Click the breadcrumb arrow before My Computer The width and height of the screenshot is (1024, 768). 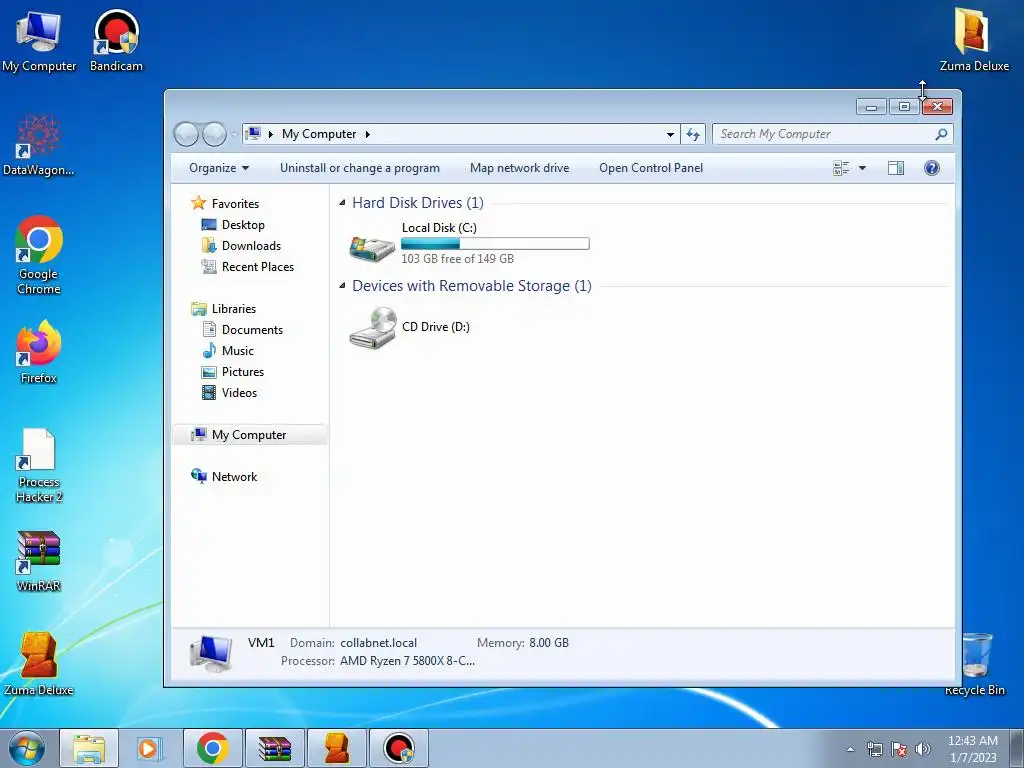coord(271,134)
